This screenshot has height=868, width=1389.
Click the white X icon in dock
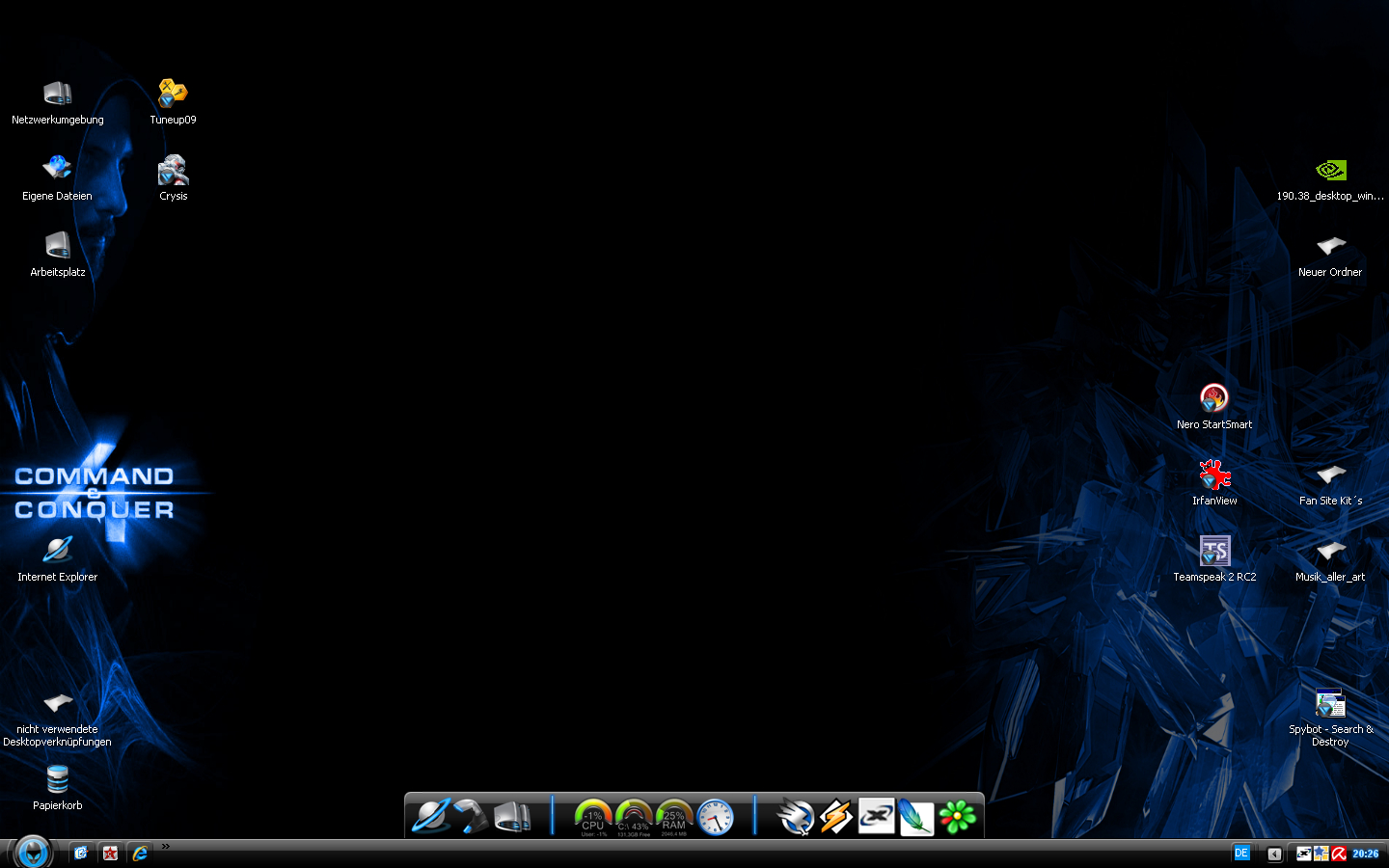point(877,817)
